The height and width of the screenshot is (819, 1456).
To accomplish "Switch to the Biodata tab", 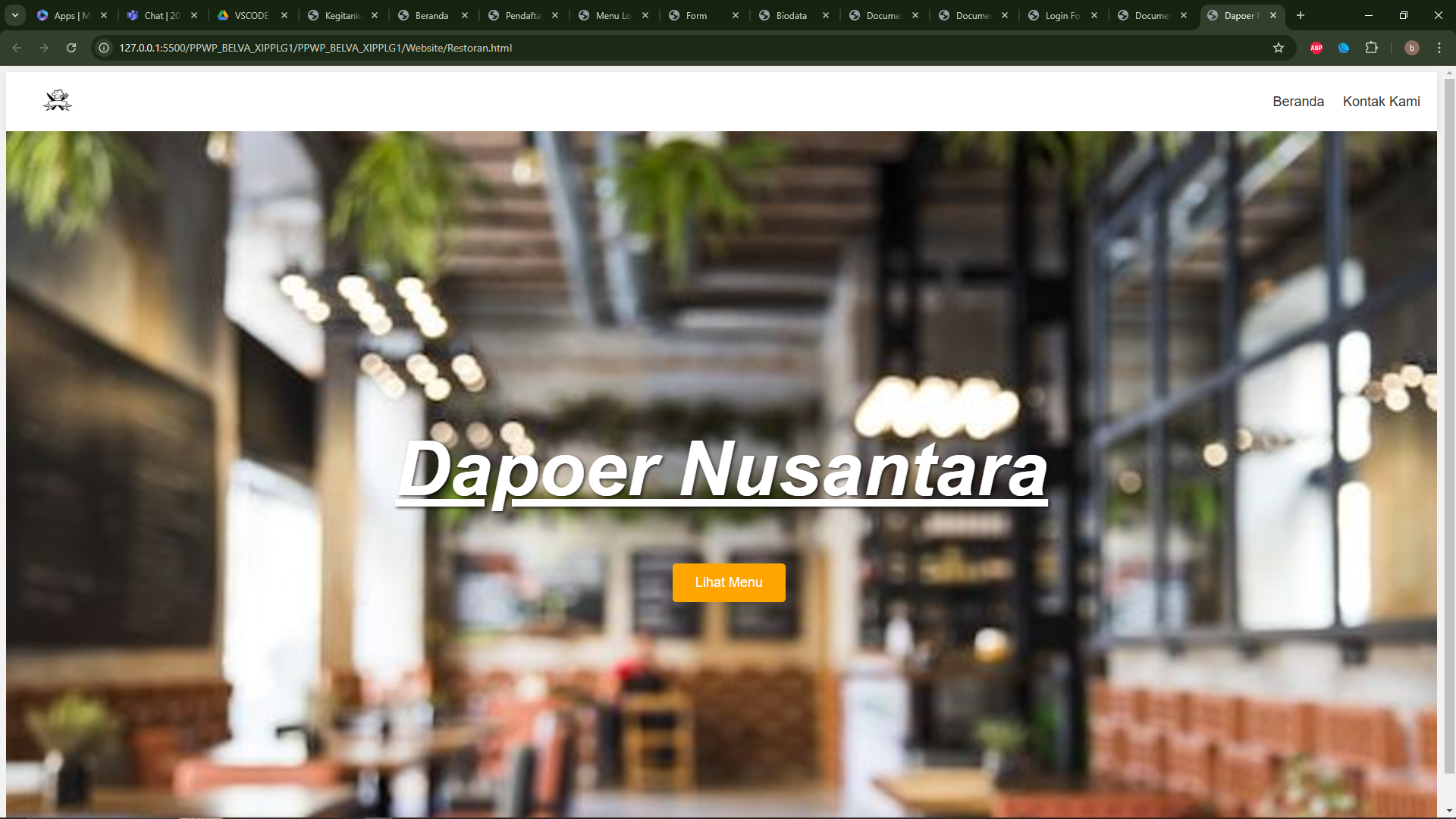I will pos(791,15).
